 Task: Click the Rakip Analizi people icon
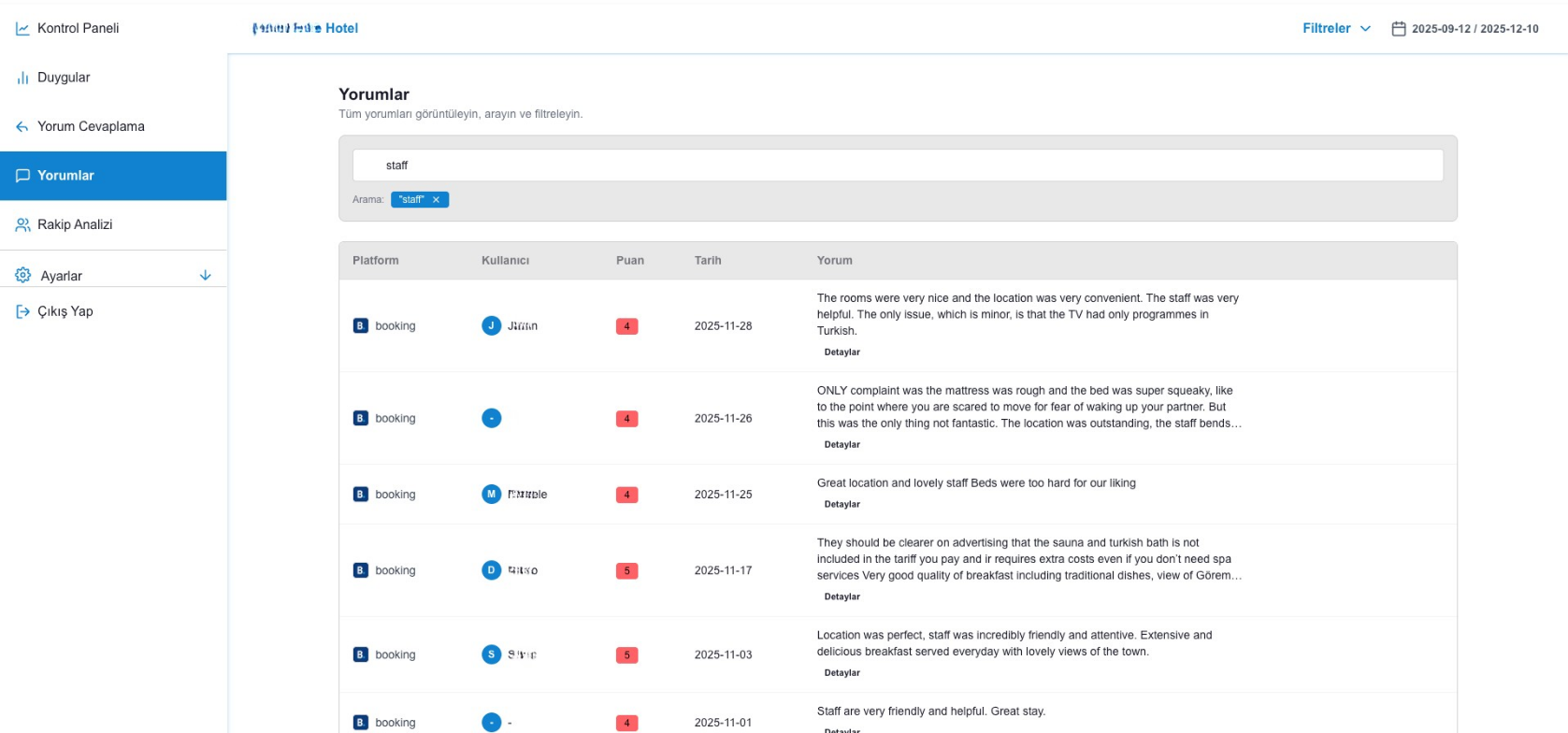pyautogui.click(x=22, y=224)
